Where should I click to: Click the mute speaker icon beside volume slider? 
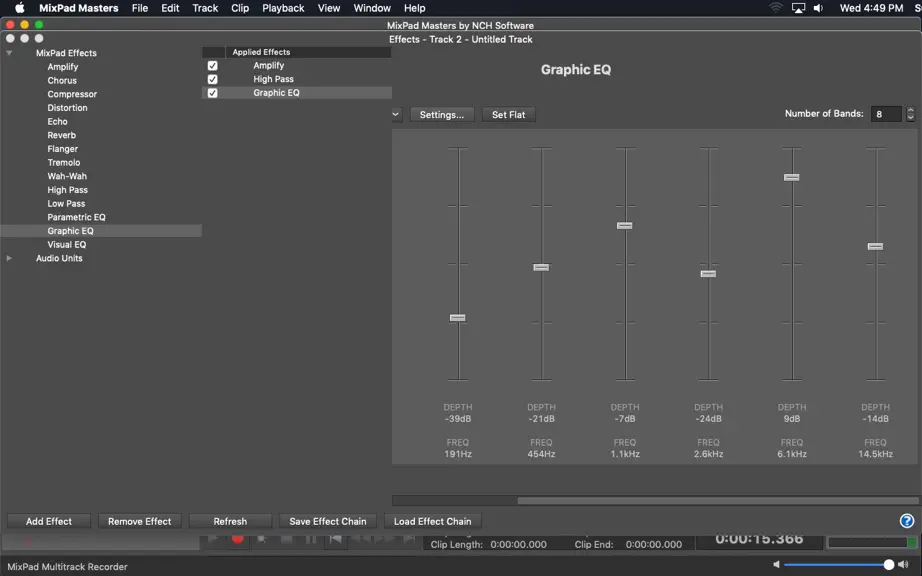tap(776, 564)
